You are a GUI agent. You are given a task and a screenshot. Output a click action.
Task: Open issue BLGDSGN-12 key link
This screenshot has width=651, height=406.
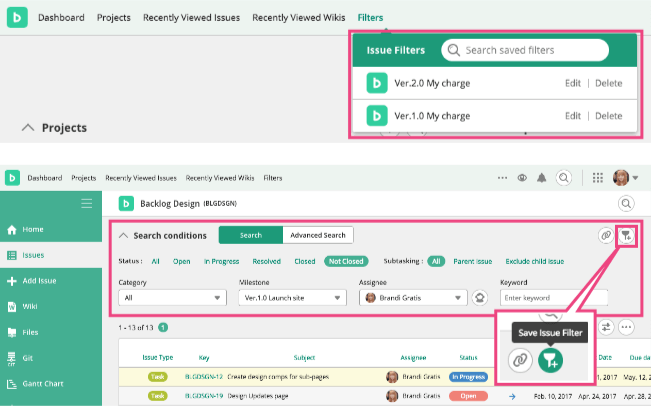204,377
